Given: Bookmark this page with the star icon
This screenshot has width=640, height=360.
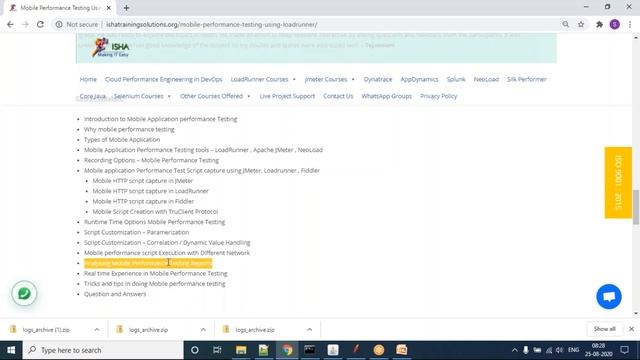Looking at the screenshot, I should pos(581,24).
